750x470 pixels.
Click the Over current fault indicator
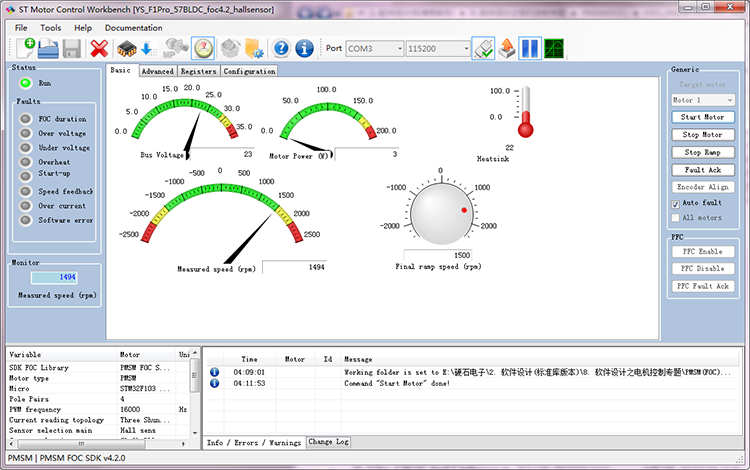click(x=25, y=206)
